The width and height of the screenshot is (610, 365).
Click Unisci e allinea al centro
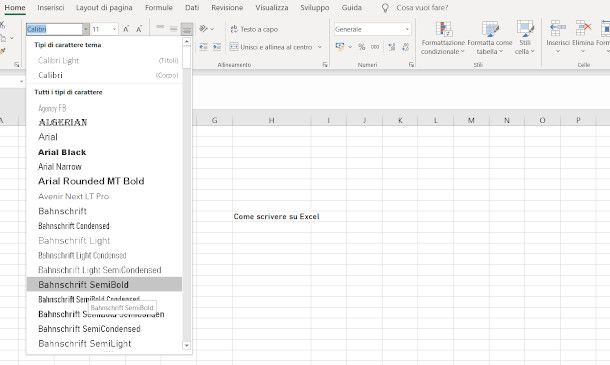[x=271, y=47]
